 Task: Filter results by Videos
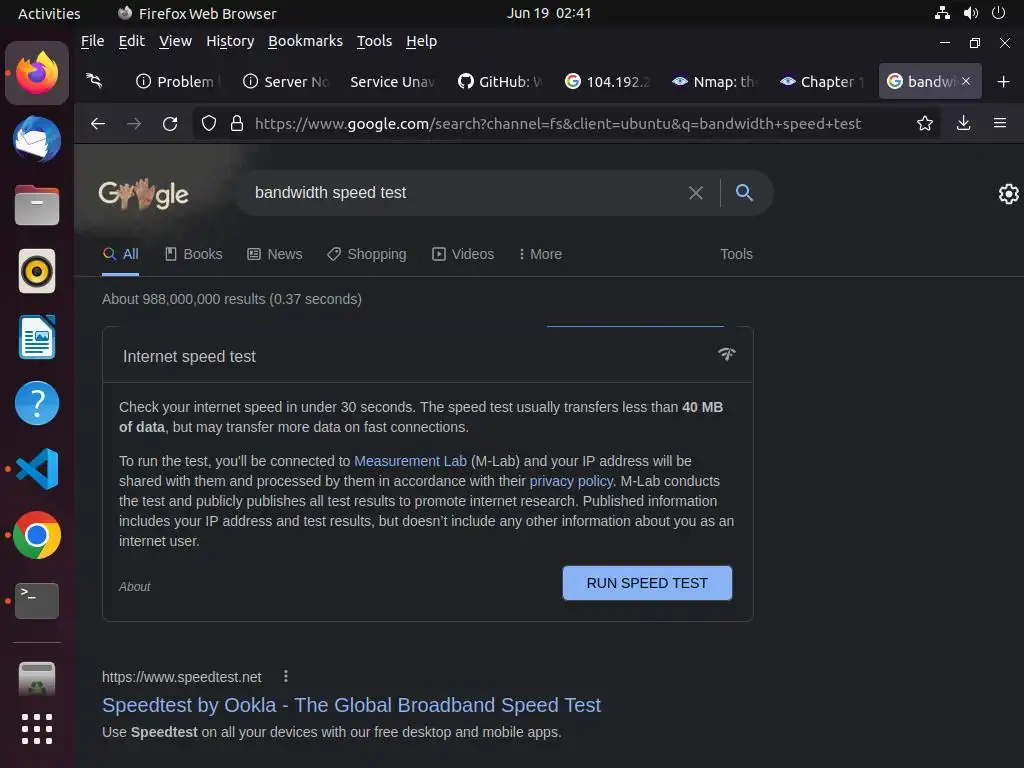[x=462, y=254]
